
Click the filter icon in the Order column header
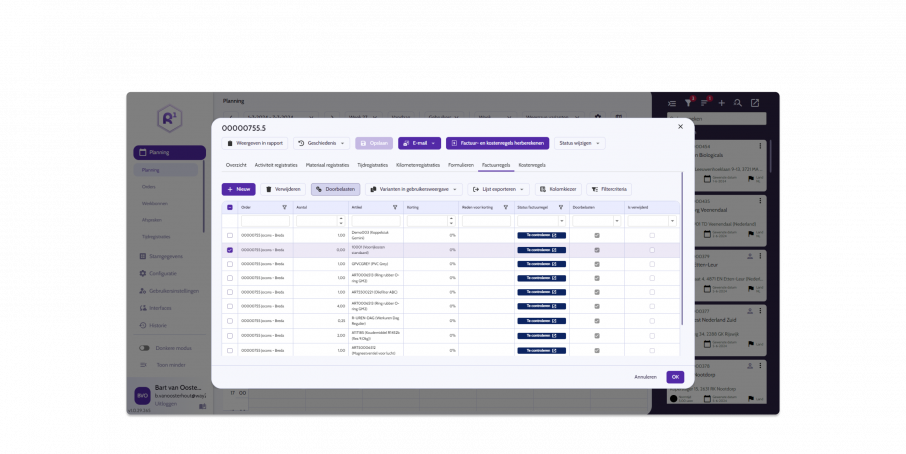click(285, 207)
